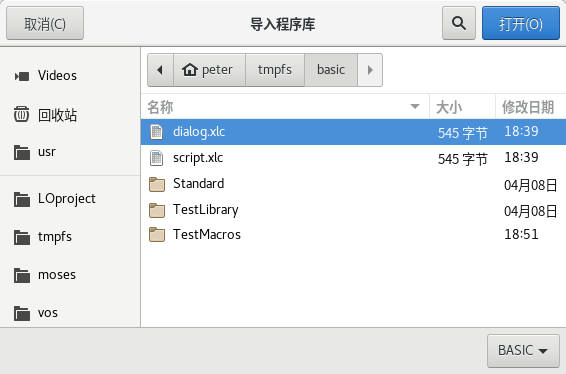566x374 pixels.
Task: Click the 取消(C) cancel button
Action: 45,23
